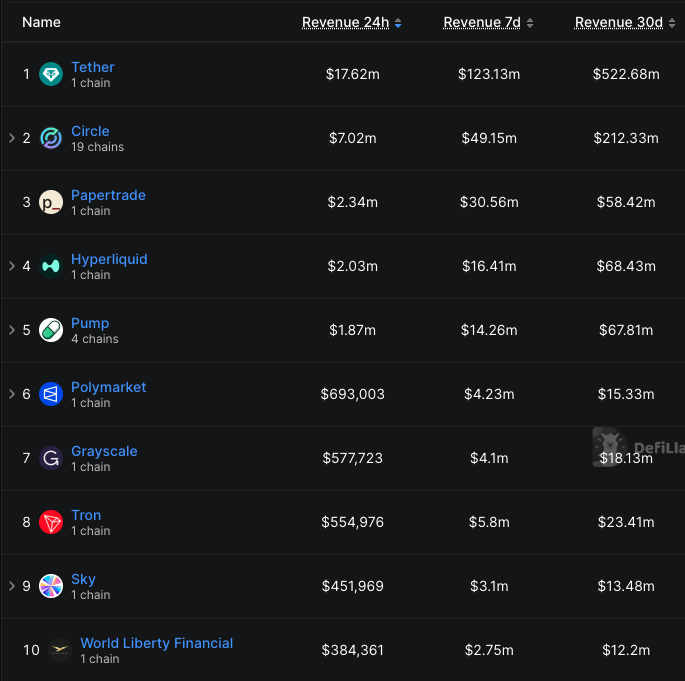Select Pump's $14.26m 7d revenue
685x681 pixels.
[x=489, y=330]
